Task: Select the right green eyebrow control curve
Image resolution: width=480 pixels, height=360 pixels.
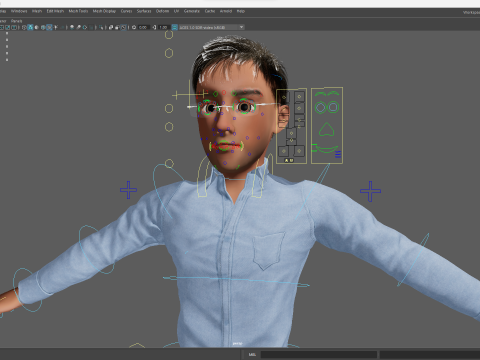Action: tap(333, 93)
